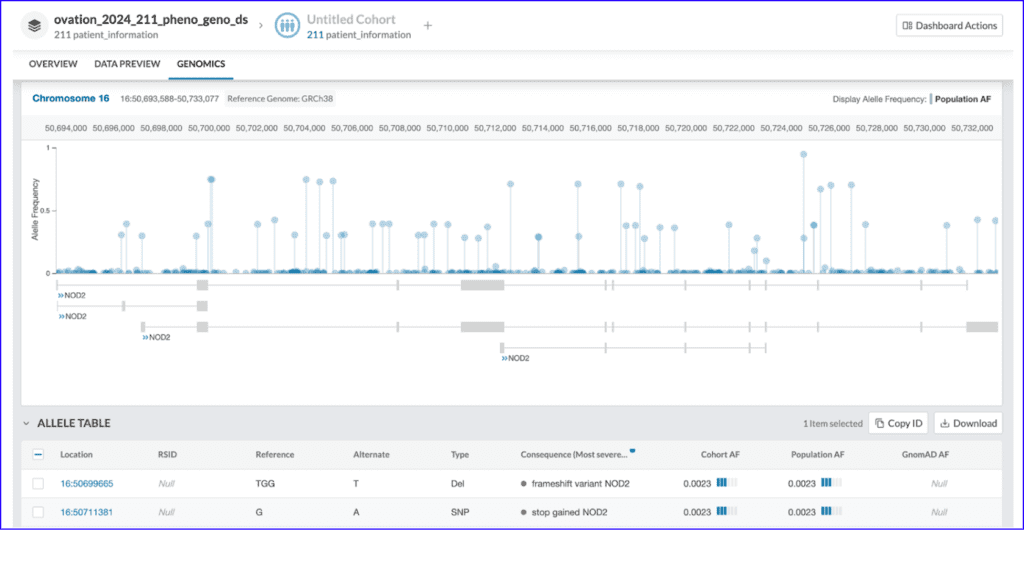Viewport: 1024px width, 570px height.
Task: Click the RSID column header
Action: pyautogui.click(x=167, y=454)
